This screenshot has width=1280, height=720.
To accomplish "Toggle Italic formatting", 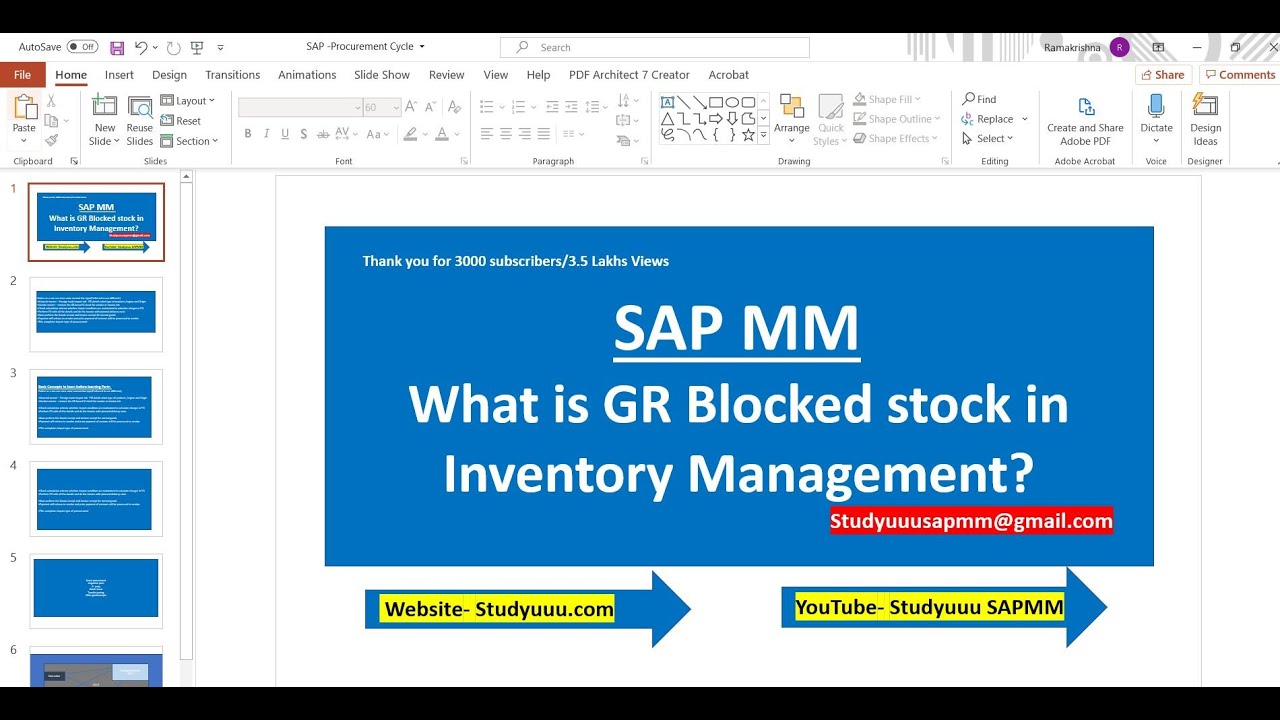I will click(266, 134).
